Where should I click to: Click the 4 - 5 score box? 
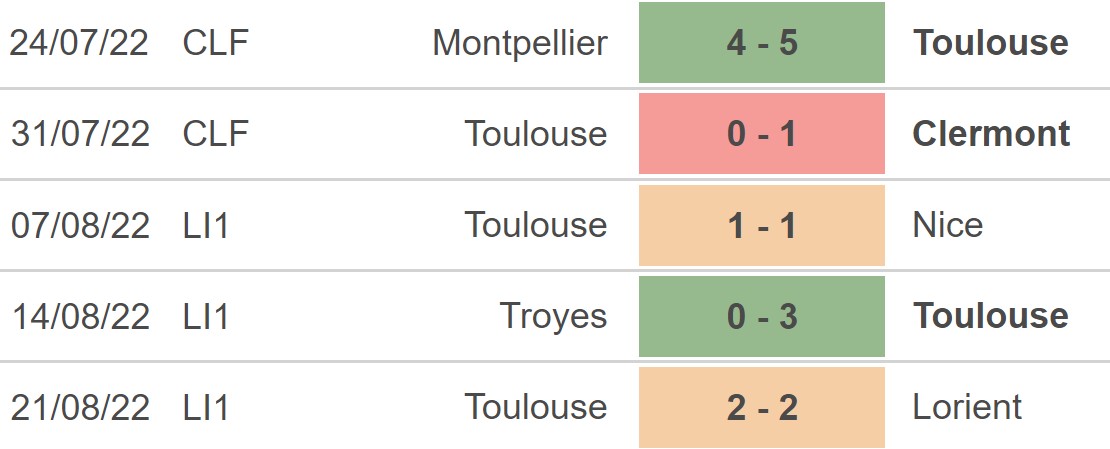pos(762,43)
